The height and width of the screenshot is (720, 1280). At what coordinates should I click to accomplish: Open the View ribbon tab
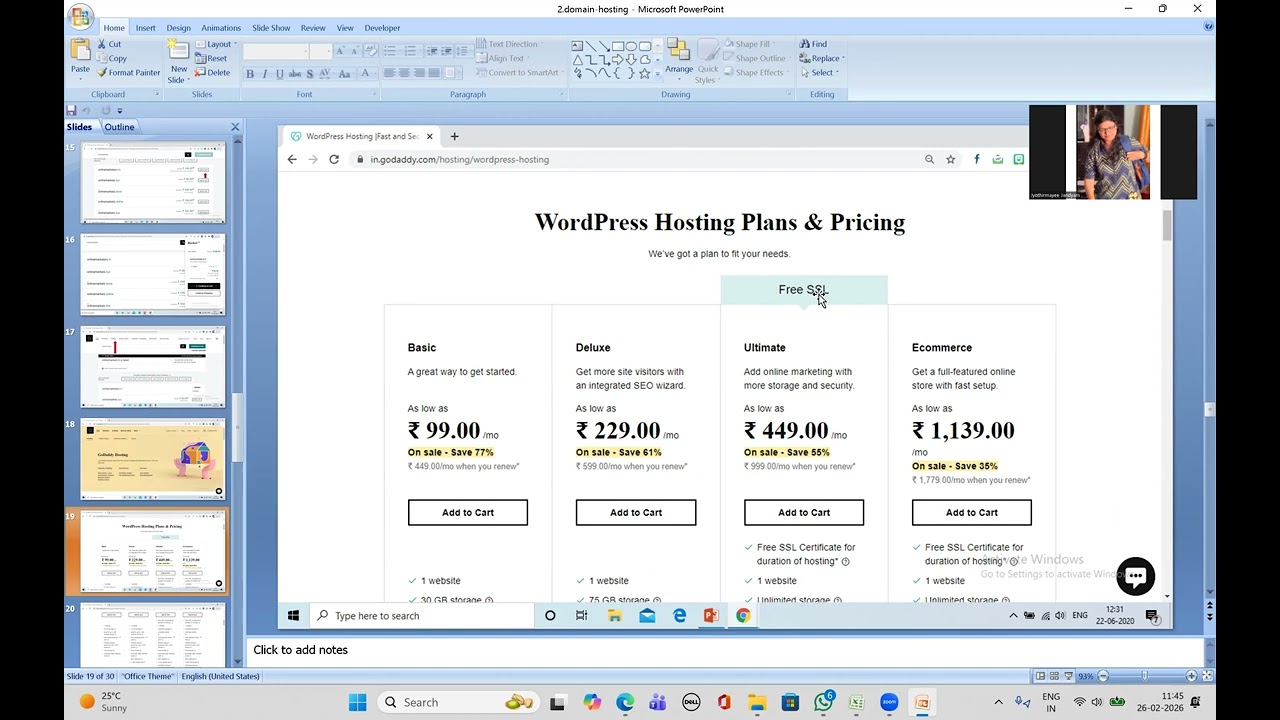(x=345, y=28)
